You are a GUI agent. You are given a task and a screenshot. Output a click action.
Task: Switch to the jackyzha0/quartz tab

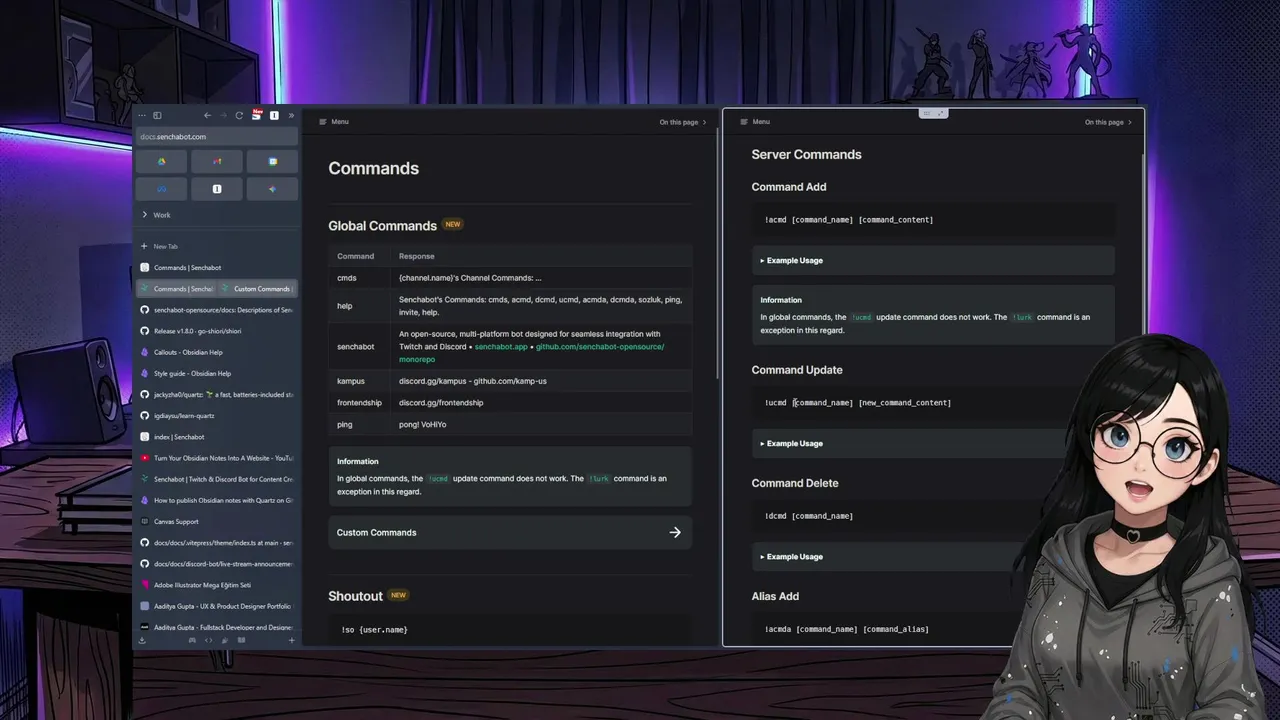point(217,394)
